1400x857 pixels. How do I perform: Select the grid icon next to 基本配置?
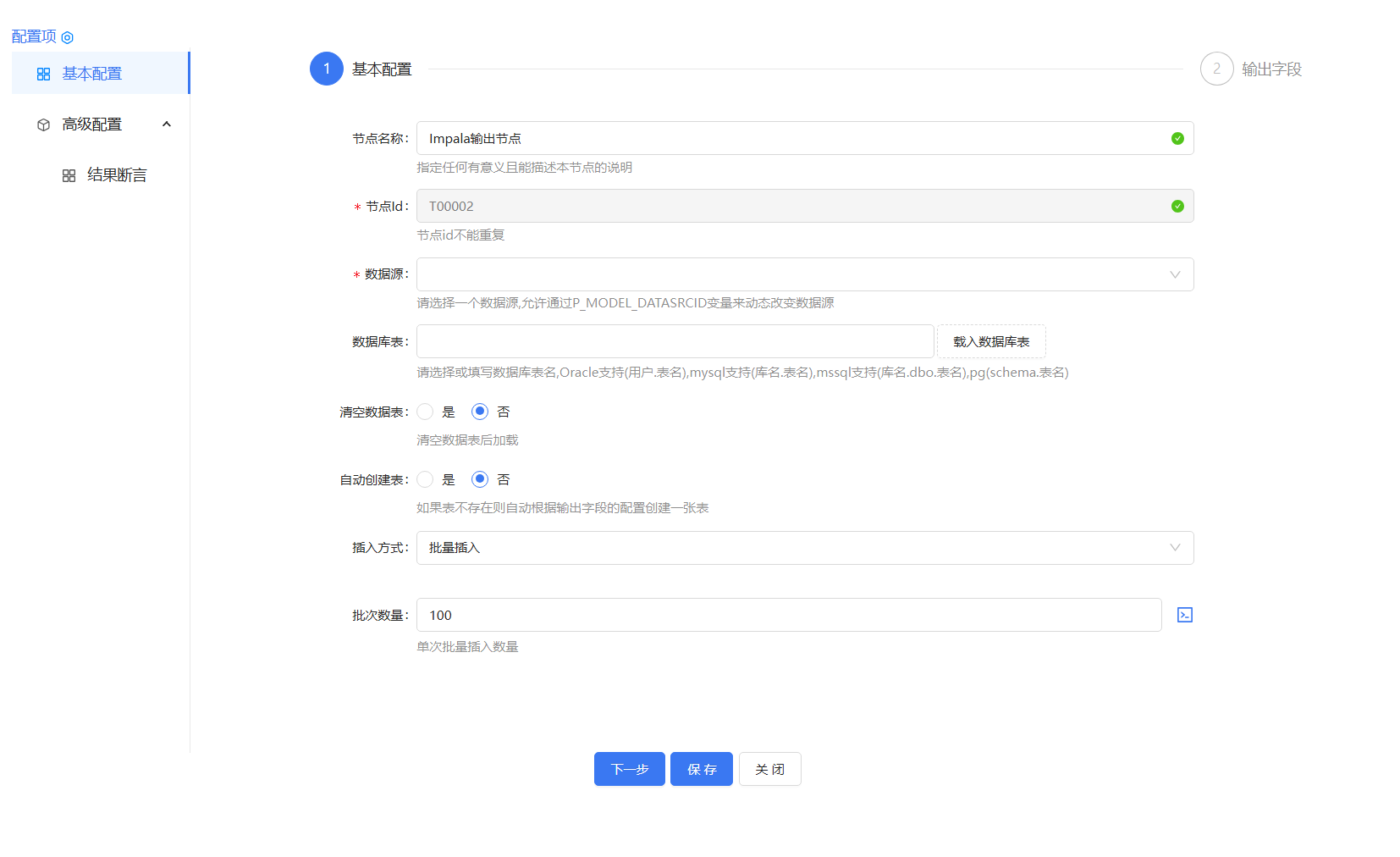click(43, 74)
